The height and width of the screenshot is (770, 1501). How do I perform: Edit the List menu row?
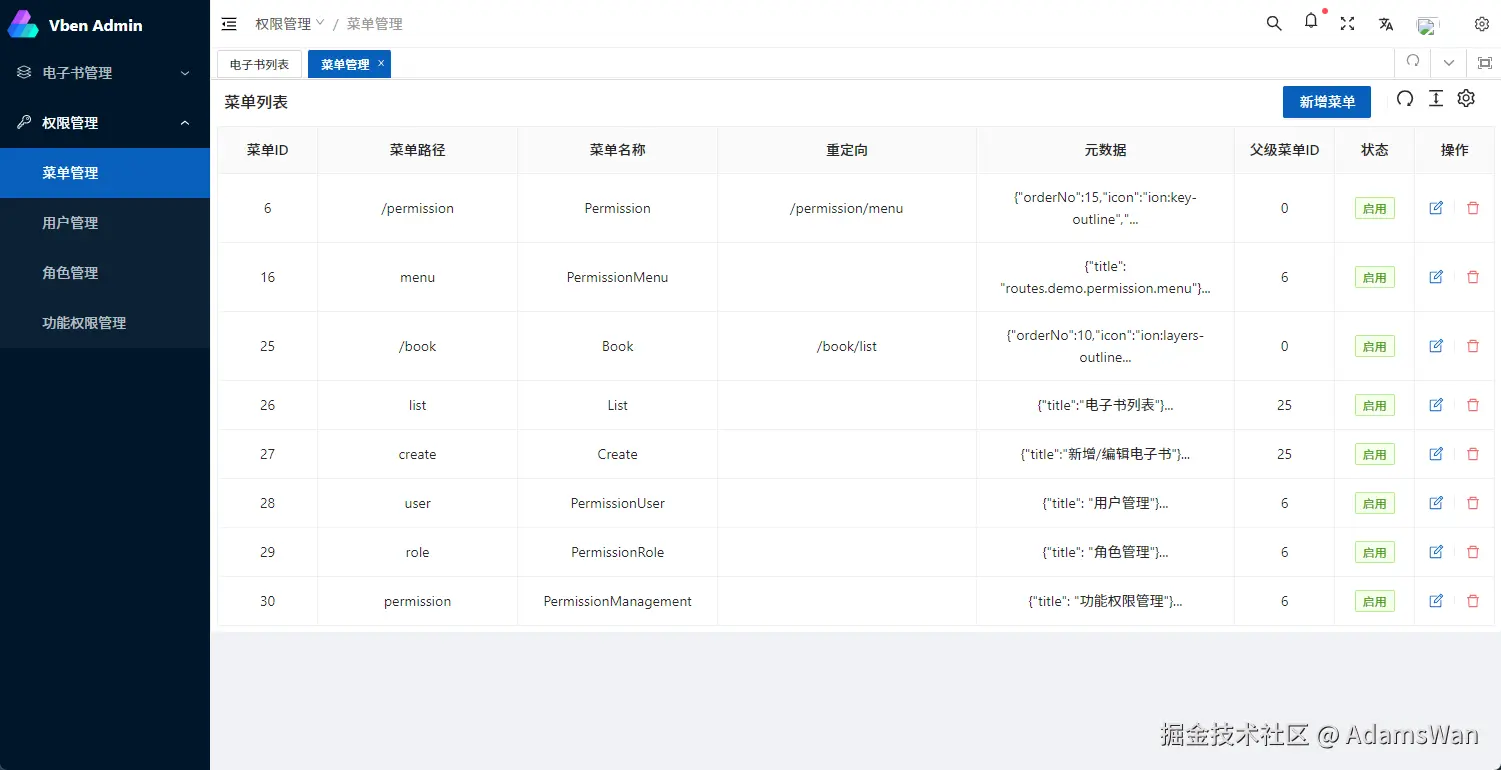pos(1436,405)
